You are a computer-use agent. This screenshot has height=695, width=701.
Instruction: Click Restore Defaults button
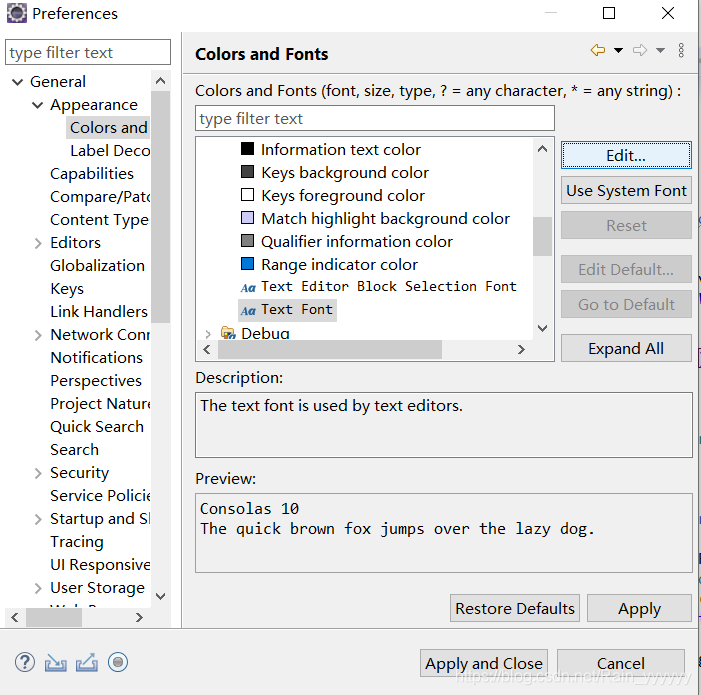[515, 608]
